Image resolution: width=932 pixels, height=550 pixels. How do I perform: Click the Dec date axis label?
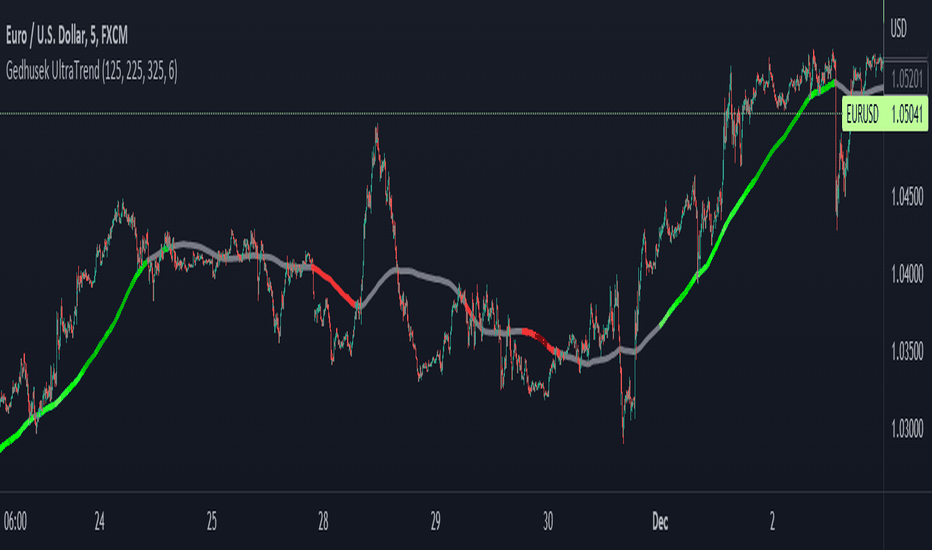click(x=660, y=521)
